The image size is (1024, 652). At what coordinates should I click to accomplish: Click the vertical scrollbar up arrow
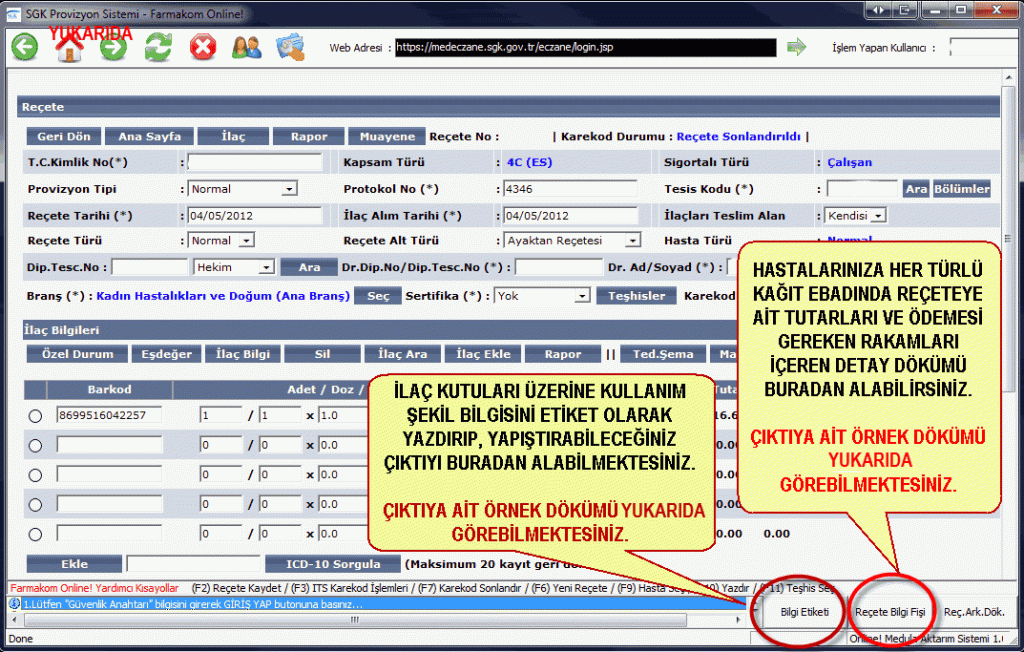tap(1009, 79)
